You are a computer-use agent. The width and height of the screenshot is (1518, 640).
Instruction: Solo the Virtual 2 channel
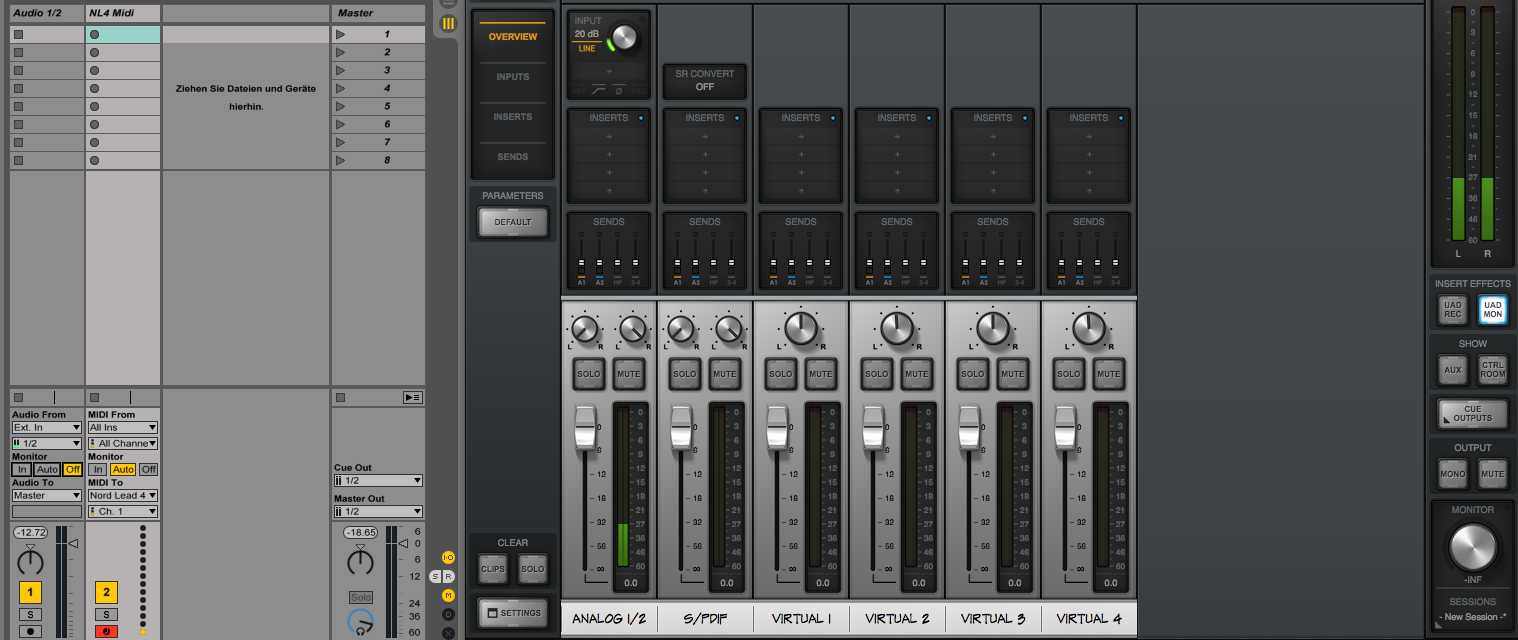877,374
